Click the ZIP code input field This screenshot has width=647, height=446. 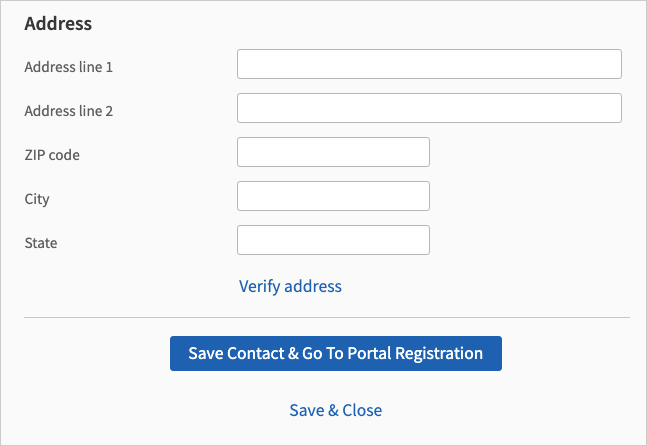[333, 152]
